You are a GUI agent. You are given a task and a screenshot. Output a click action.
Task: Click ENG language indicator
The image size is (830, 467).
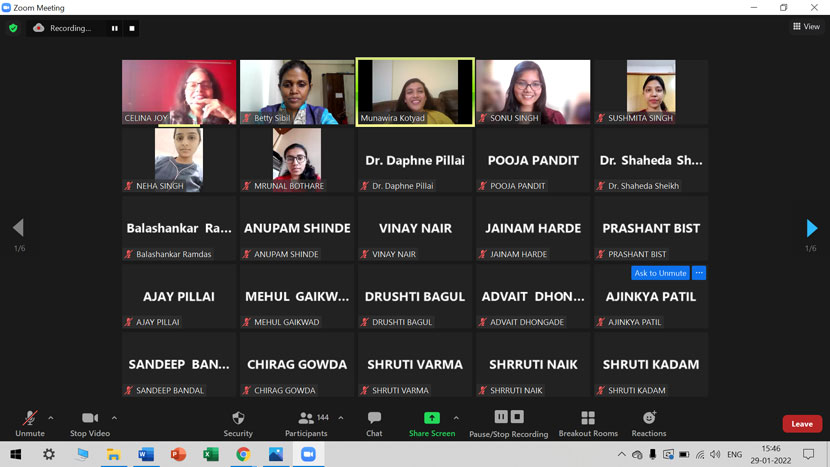[734, 454]
